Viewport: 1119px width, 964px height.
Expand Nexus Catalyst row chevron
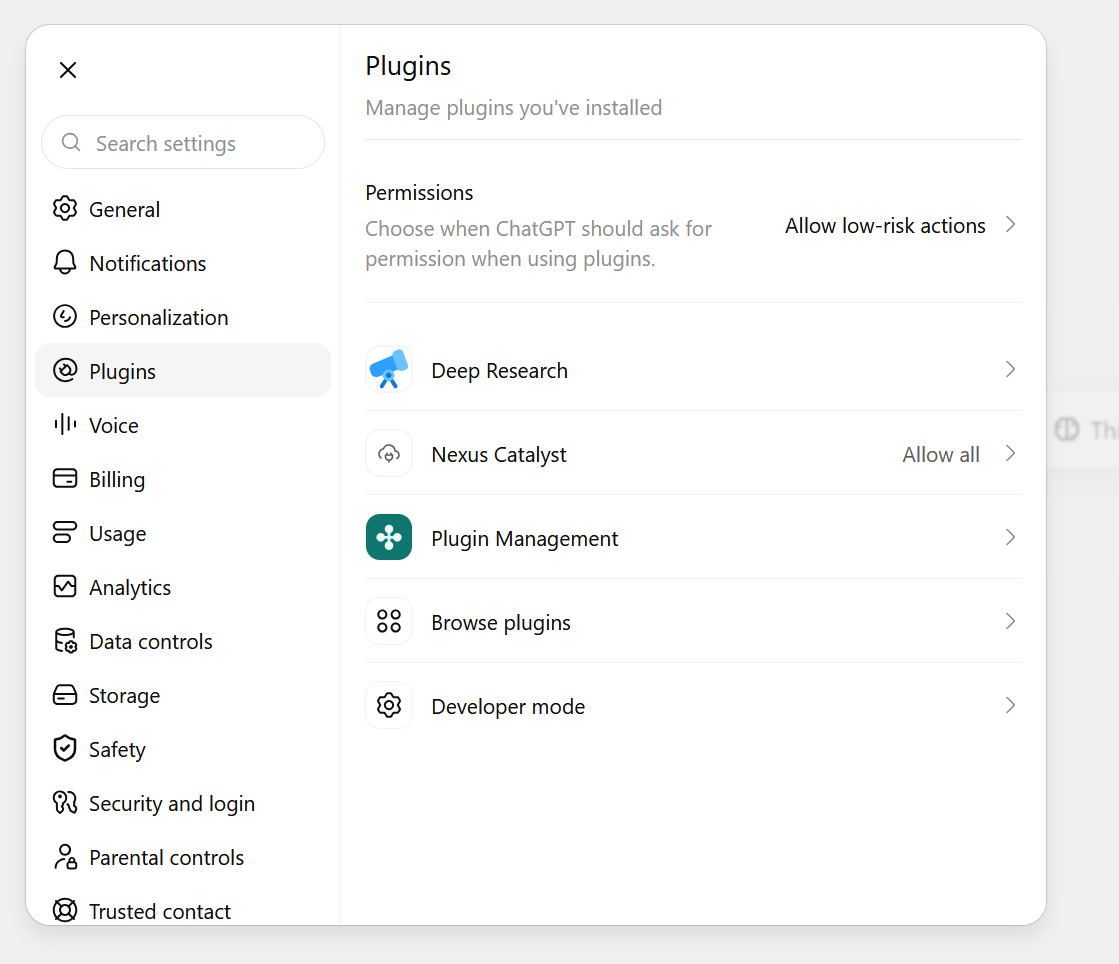[x=1011, y=454]
